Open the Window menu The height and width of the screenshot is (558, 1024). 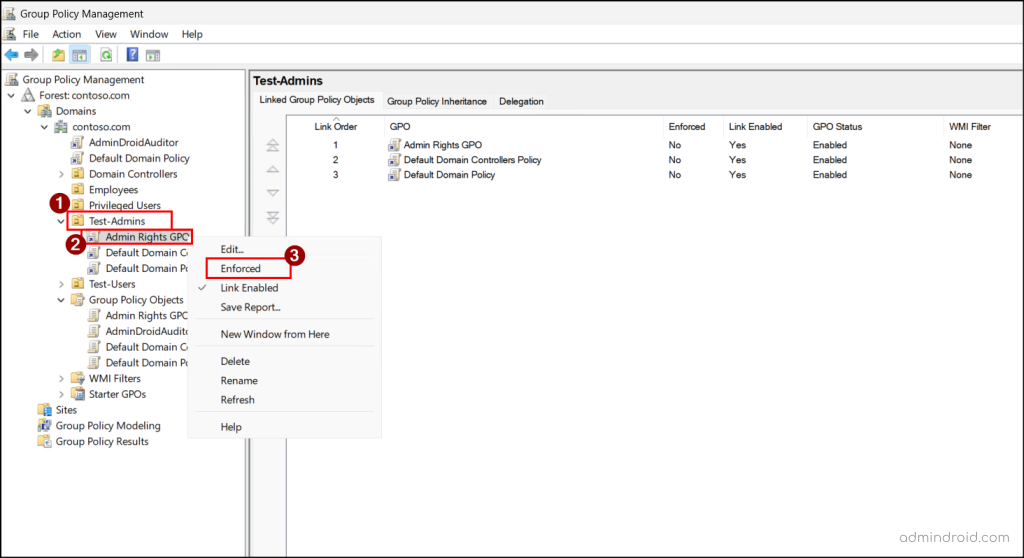[149, 34]
